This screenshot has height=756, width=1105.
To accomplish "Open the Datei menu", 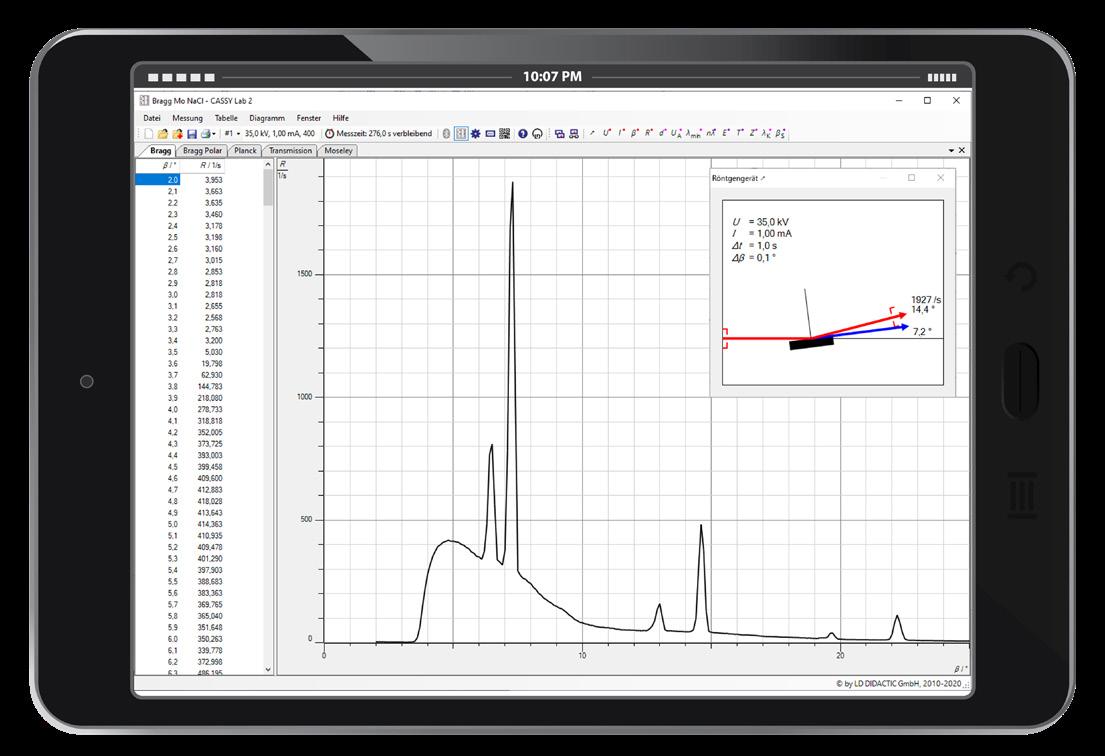I will click(152, 118).
